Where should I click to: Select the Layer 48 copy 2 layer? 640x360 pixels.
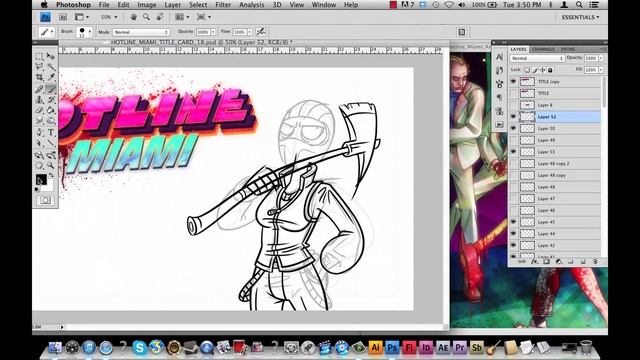coord(555,164)
